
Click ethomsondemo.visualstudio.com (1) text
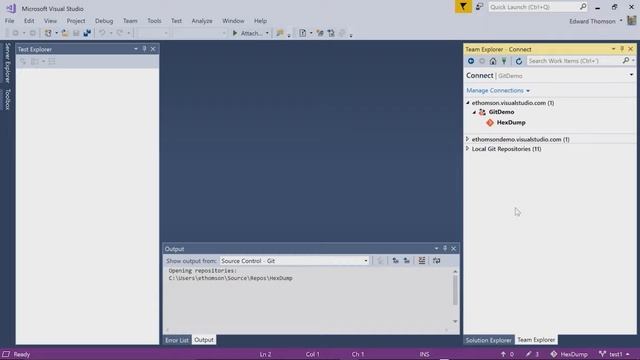click(x=520, y=139)
